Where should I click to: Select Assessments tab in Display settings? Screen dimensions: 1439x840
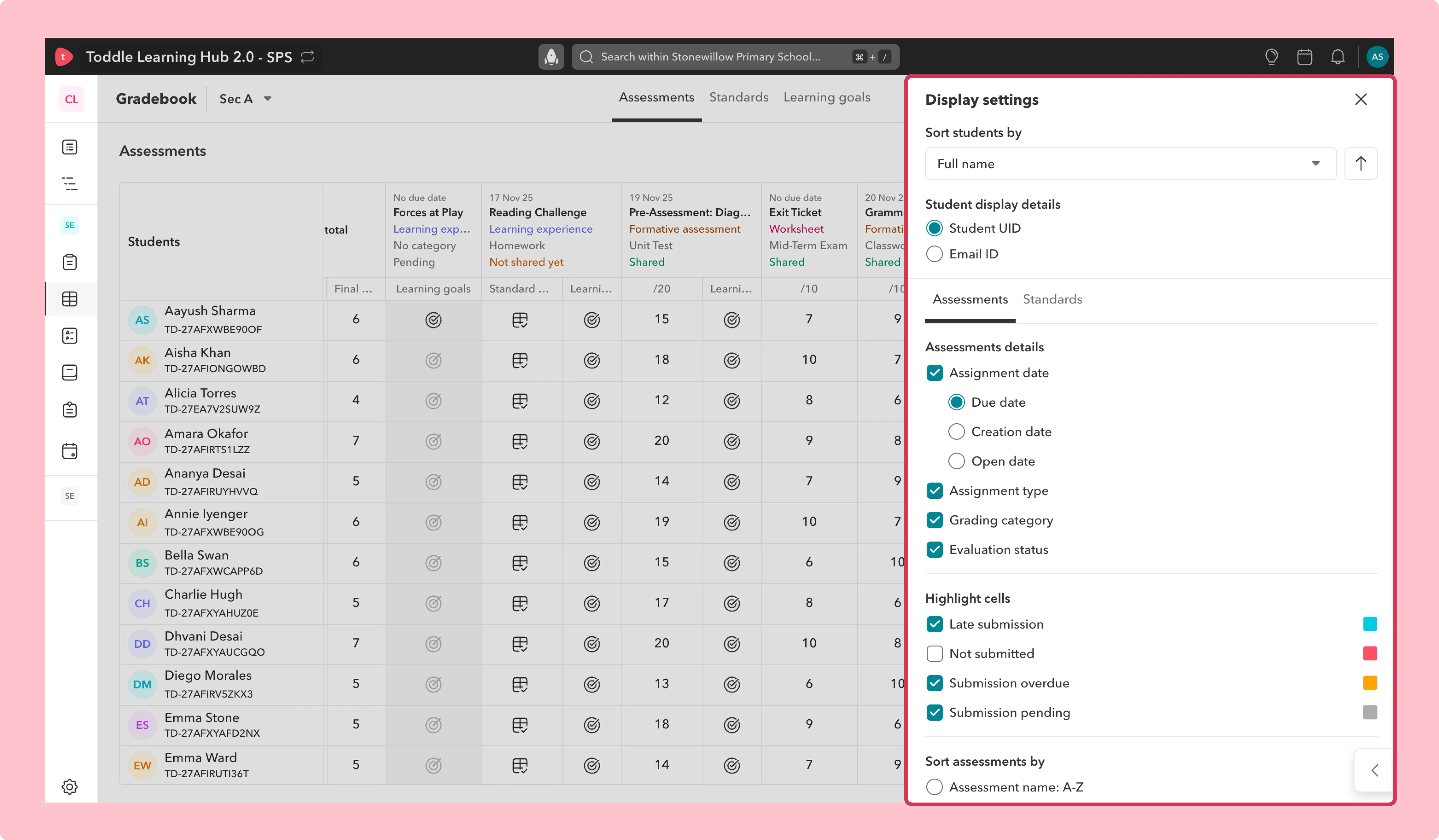click(x=970, y=300)
